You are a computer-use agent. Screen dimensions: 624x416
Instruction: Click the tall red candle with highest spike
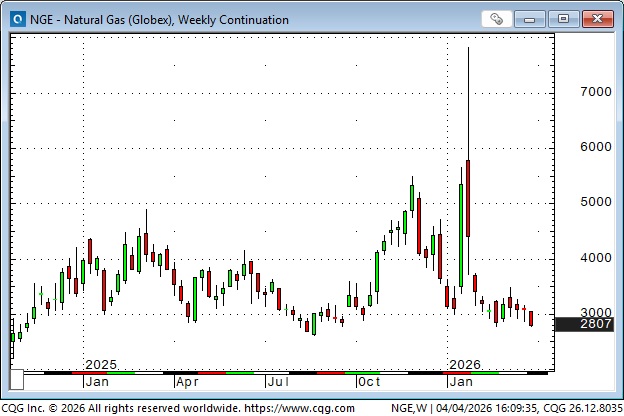tap(468, 197)
